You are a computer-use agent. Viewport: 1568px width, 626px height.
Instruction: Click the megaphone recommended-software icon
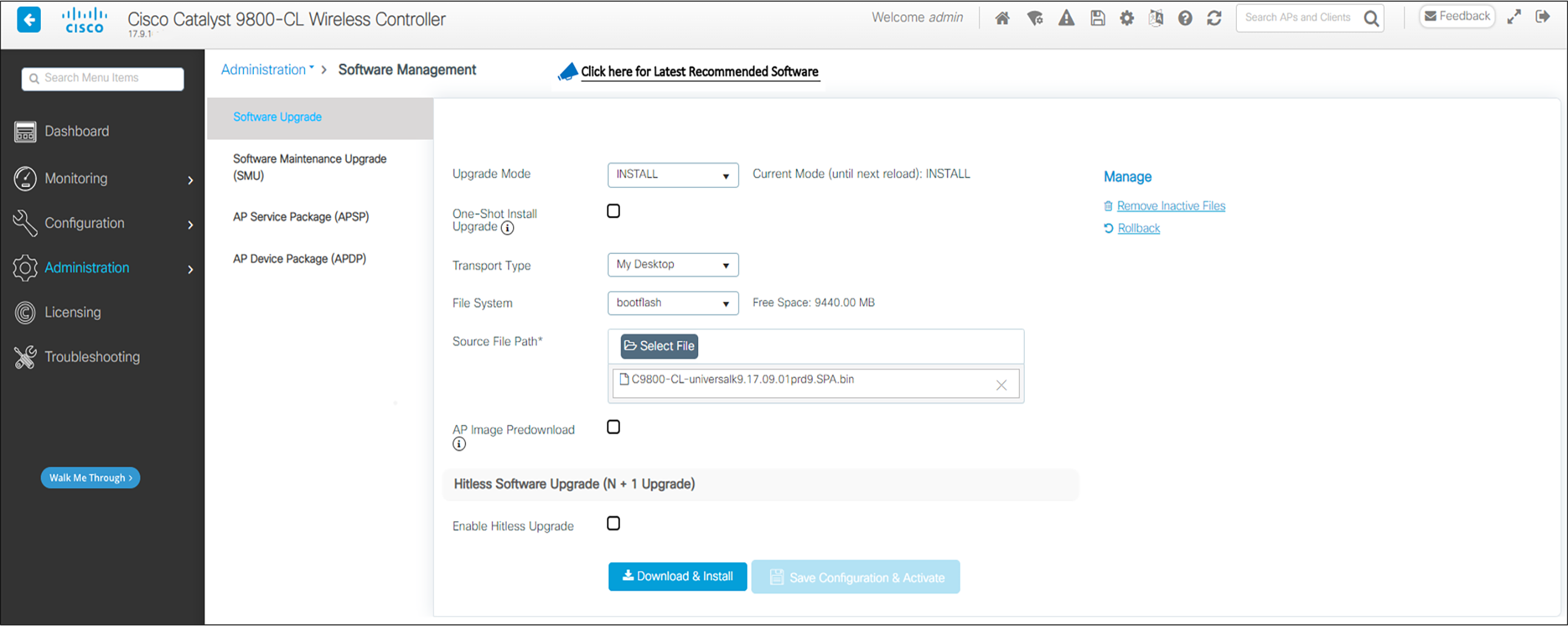pyautogui.click(x=567, y=72)
